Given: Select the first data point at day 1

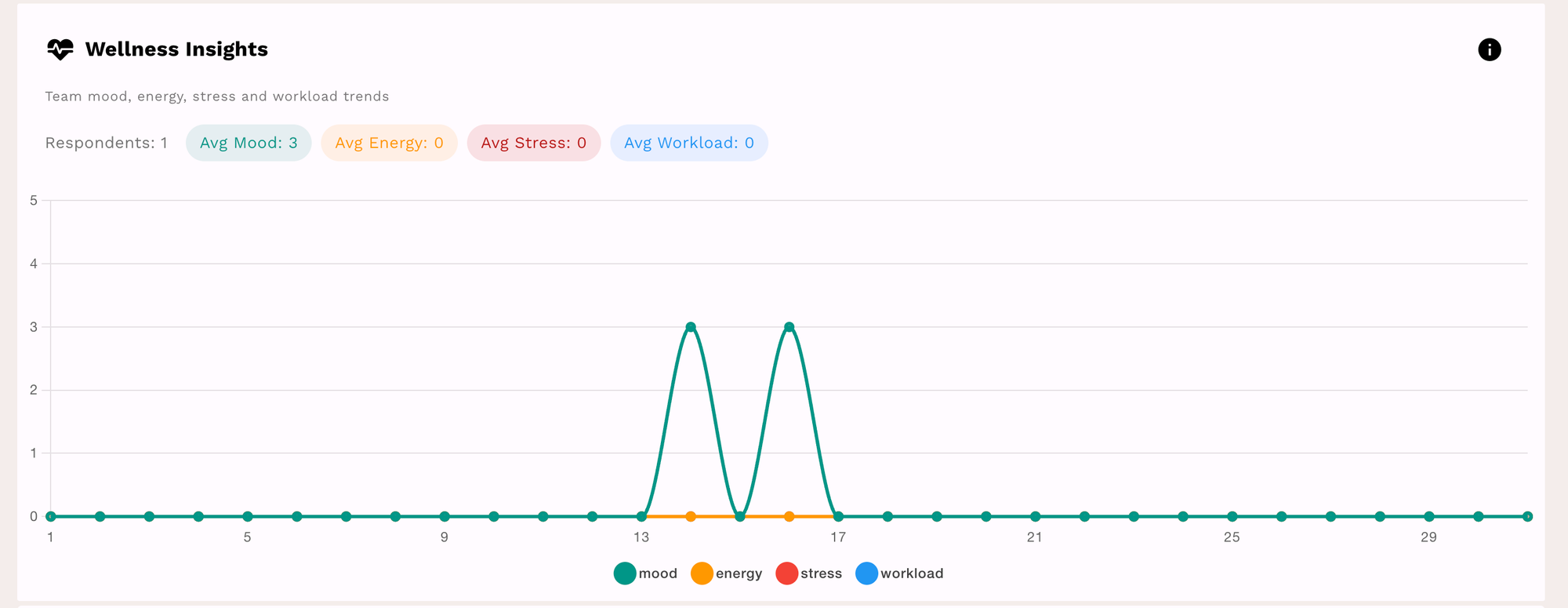Looking at the screenshot, I should [51, 516].
